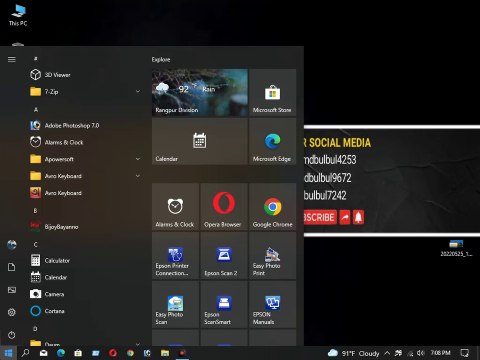
Task: Click the 'C' letter header
Action: 35,244
